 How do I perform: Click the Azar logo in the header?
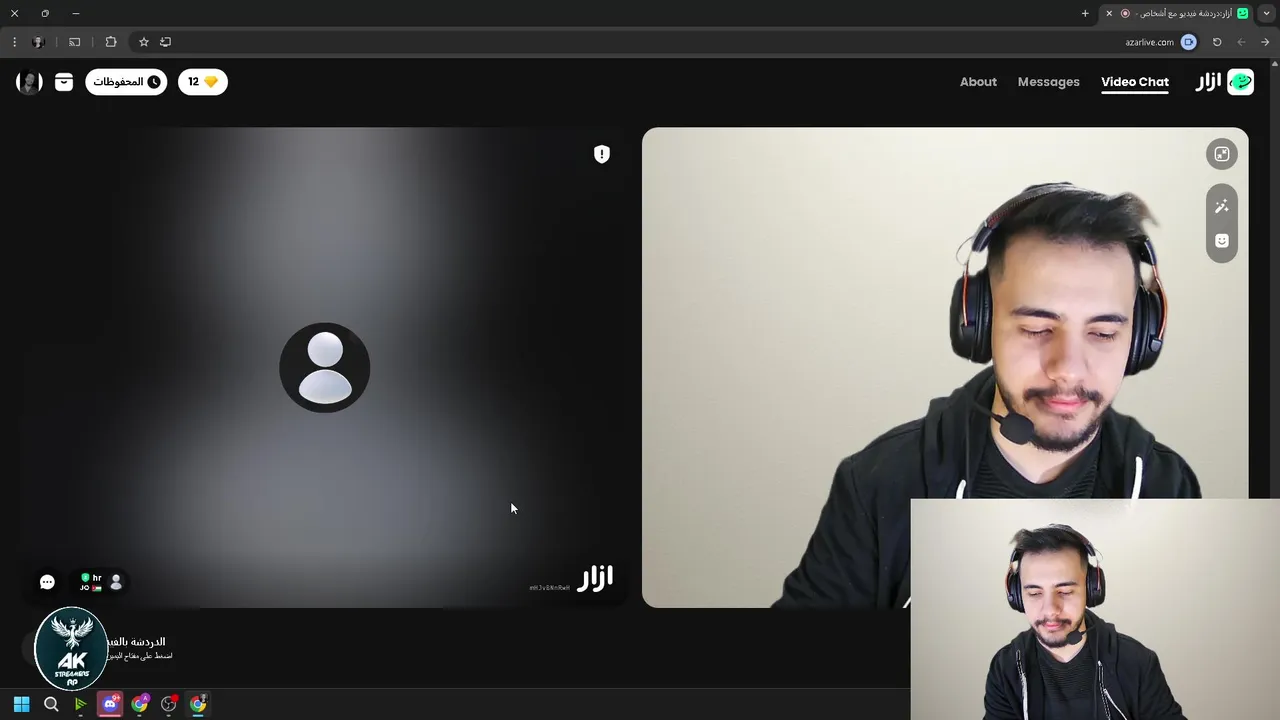click(x=1225, y=82)
